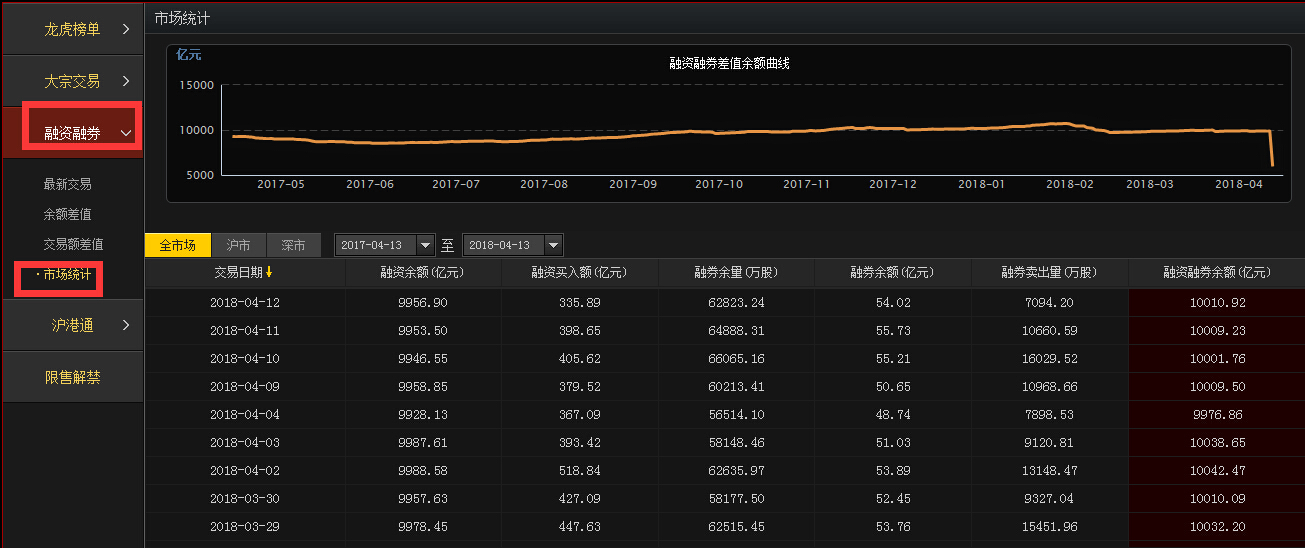Viewport: 1305px width, 548px height.
Task: Open the 沪港通 sidebar menu
Action: tap(72, 325)
